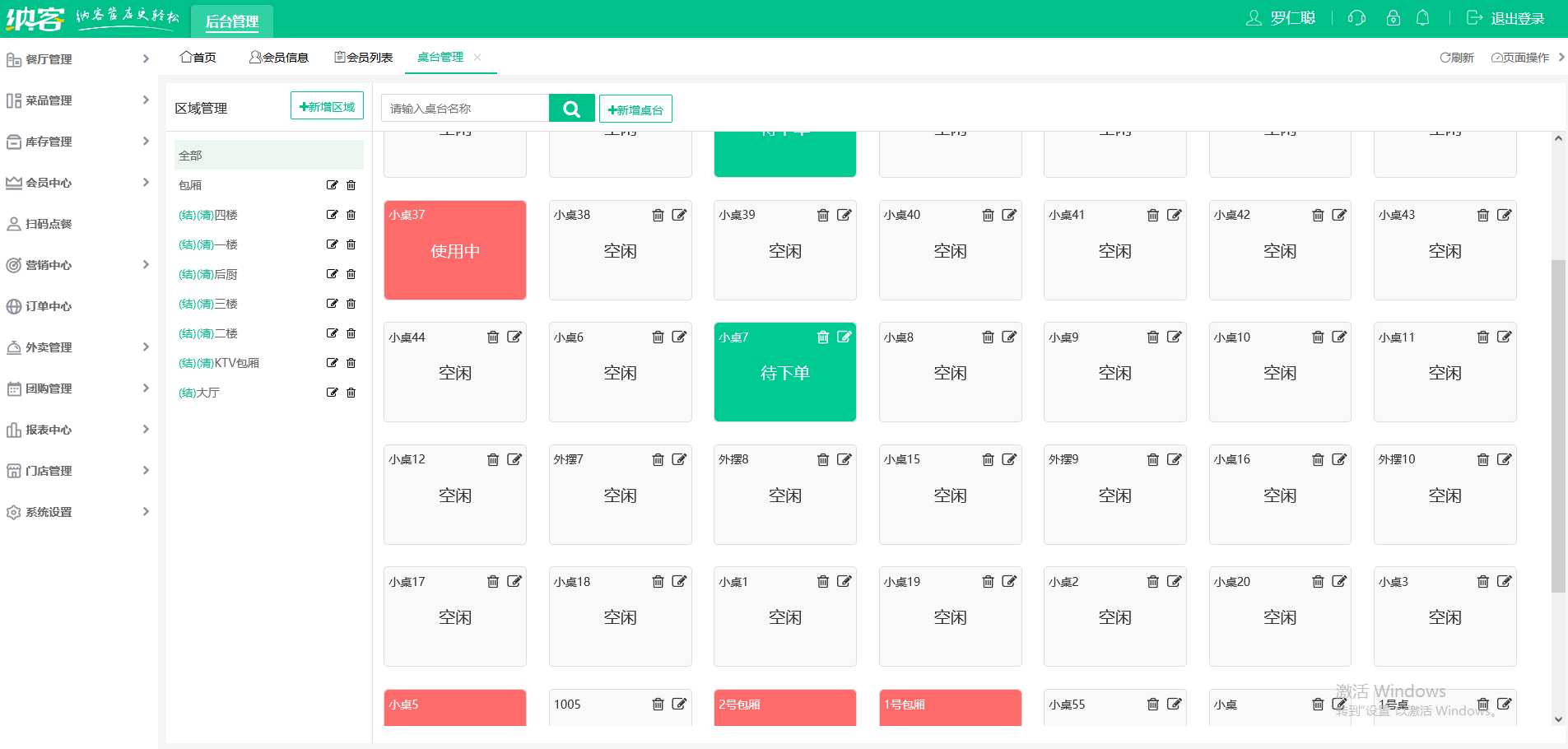
Task: Edit table 小桌38 via pencil icon
Action: click(679, 215)
